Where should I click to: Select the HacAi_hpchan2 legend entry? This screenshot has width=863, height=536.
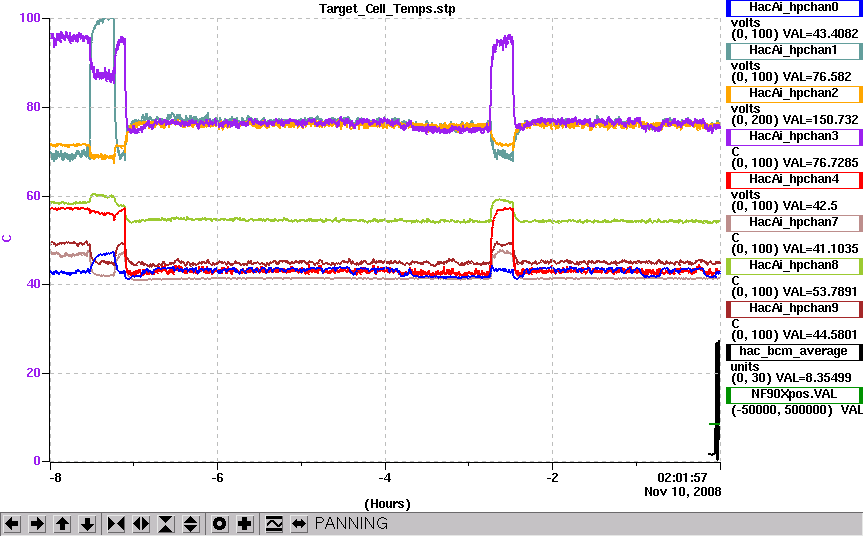(794, 93)
